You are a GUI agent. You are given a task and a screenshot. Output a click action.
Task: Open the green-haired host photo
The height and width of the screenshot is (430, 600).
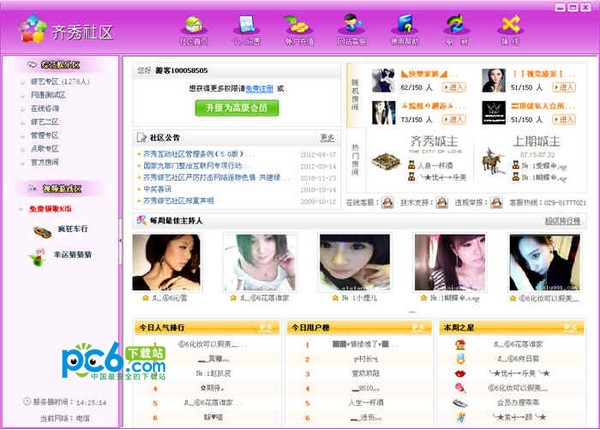click(x=260, y=262)
